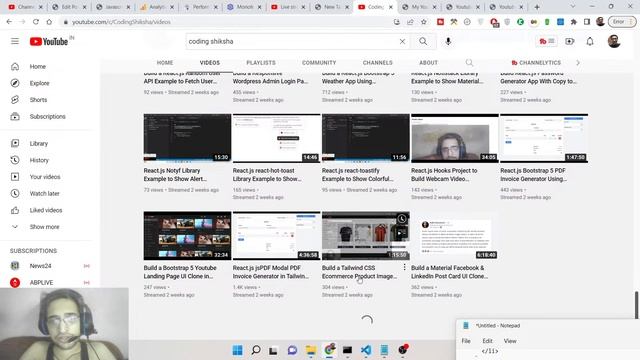
Task: Open the CHANNELYTICS tab
Action: [x=536, y=63]
